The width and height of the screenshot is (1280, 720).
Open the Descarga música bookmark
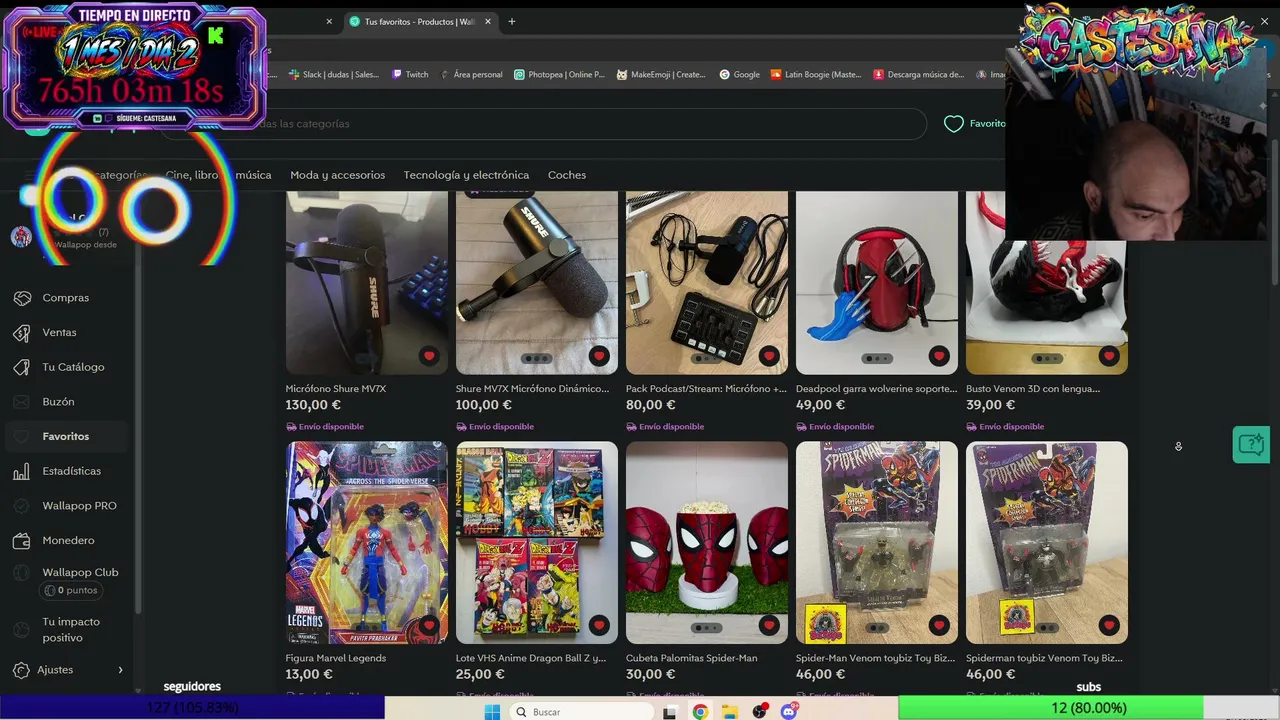[x=919, y=74]
